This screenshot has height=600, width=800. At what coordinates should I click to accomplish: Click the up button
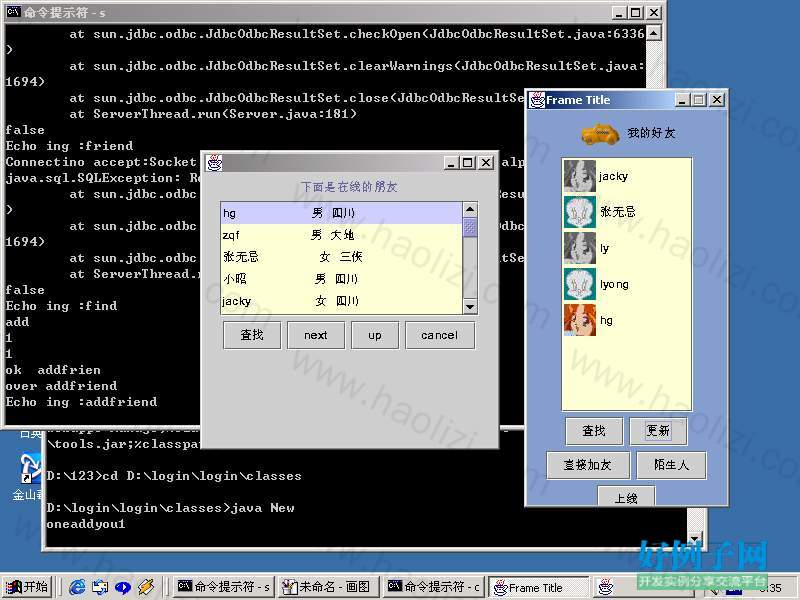(x=375, y=335)
